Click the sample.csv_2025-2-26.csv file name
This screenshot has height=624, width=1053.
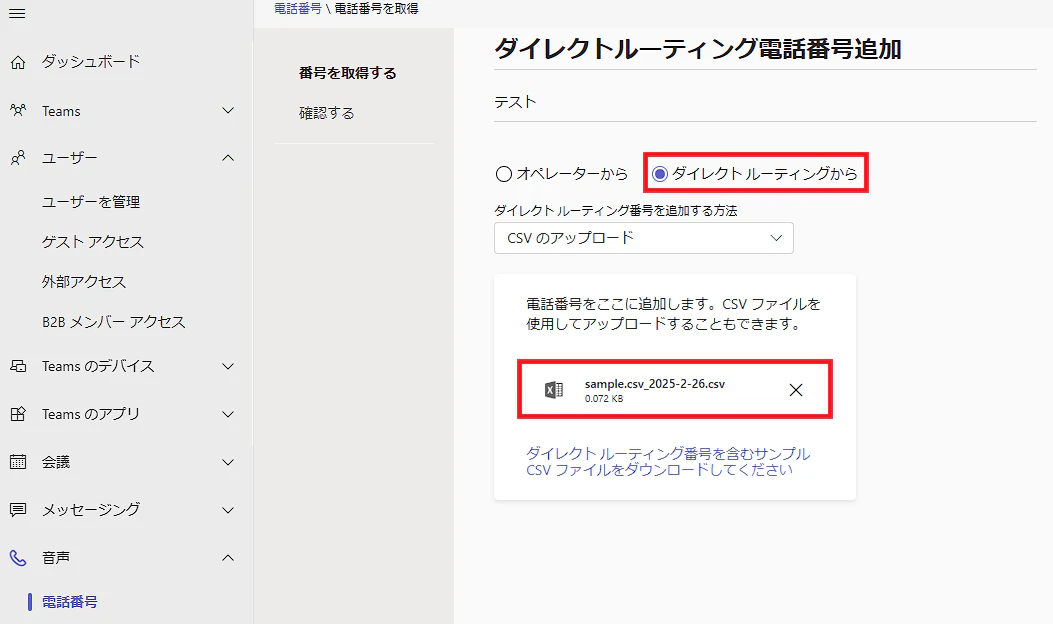tap(655, 384)
